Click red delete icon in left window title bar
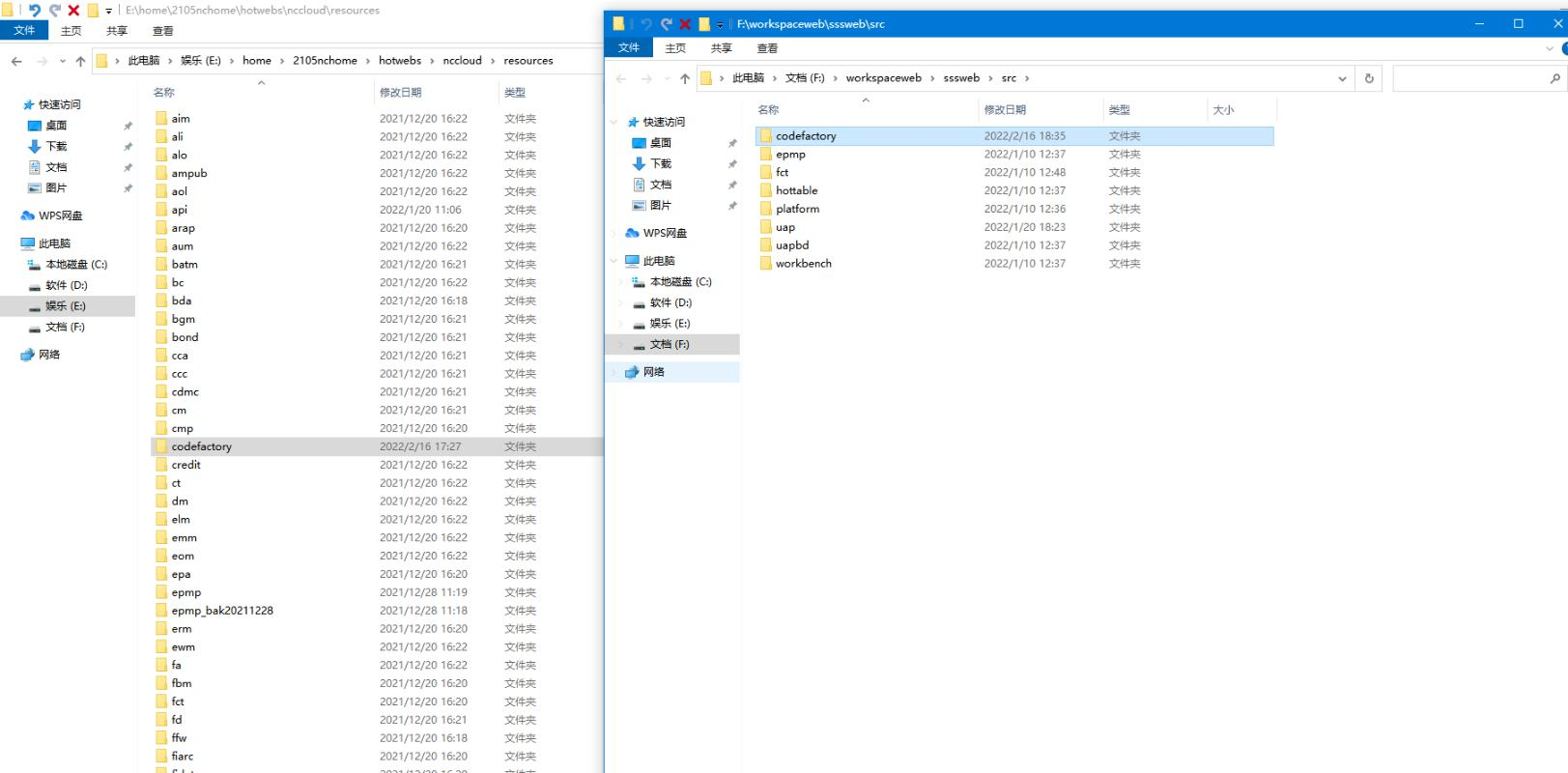1568x773 pixels. (73, 11)
